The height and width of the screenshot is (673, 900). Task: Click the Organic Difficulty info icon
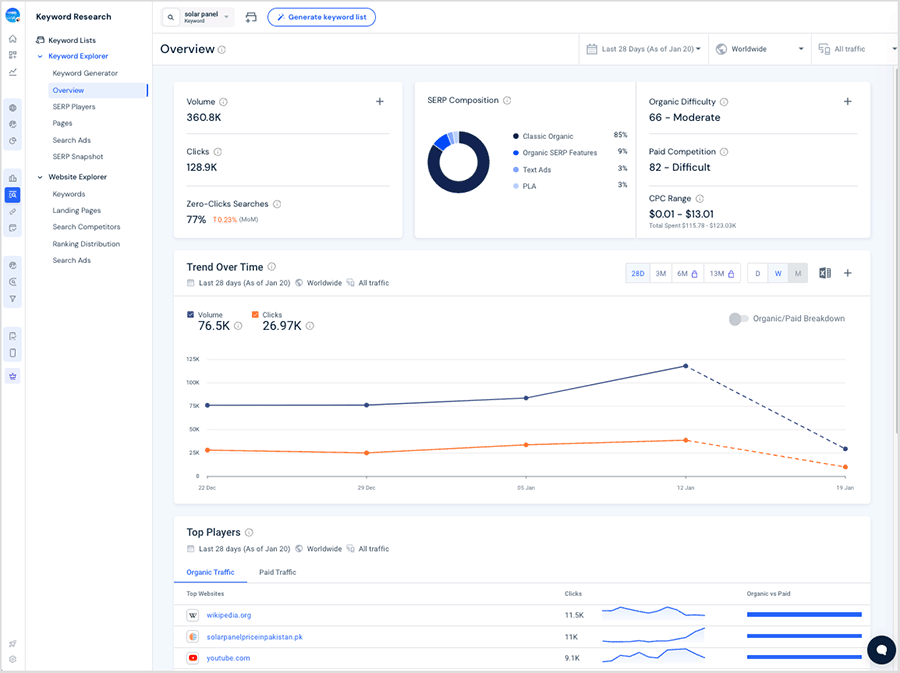(724, 102)
